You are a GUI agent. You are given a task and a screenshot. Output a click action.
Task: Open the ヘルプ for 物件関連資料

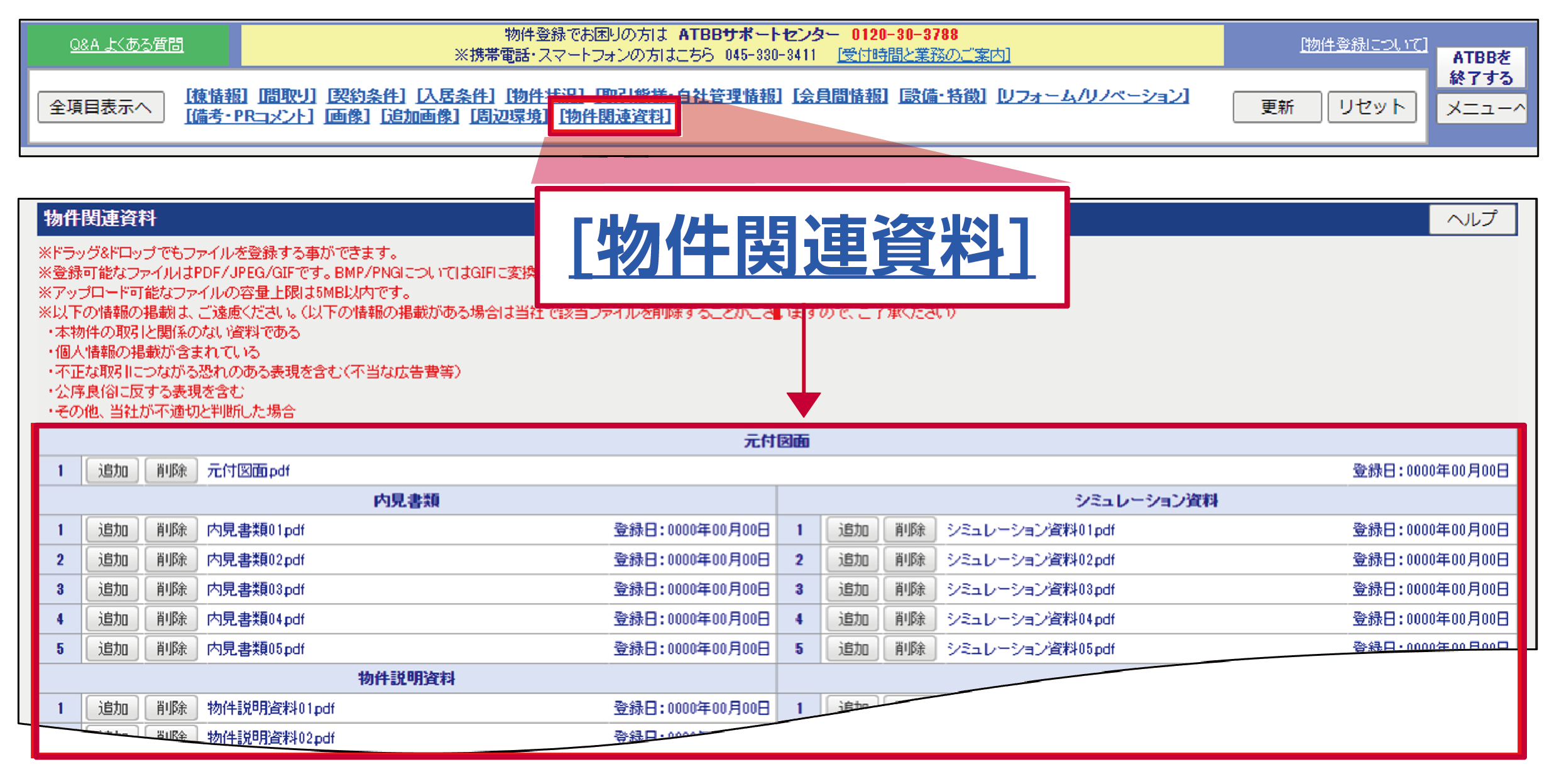pos(1472,220)
